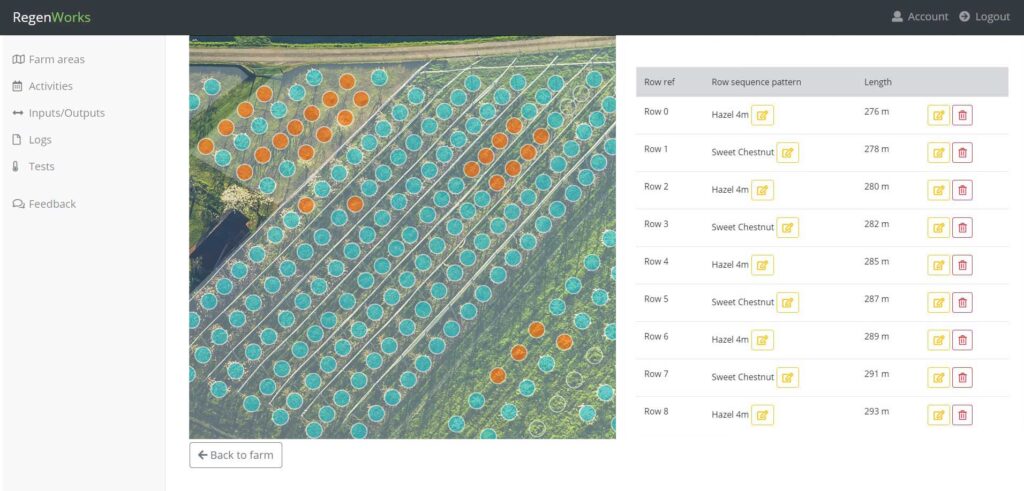Delete Row 3 using its trash icon

tap(962, 228)
